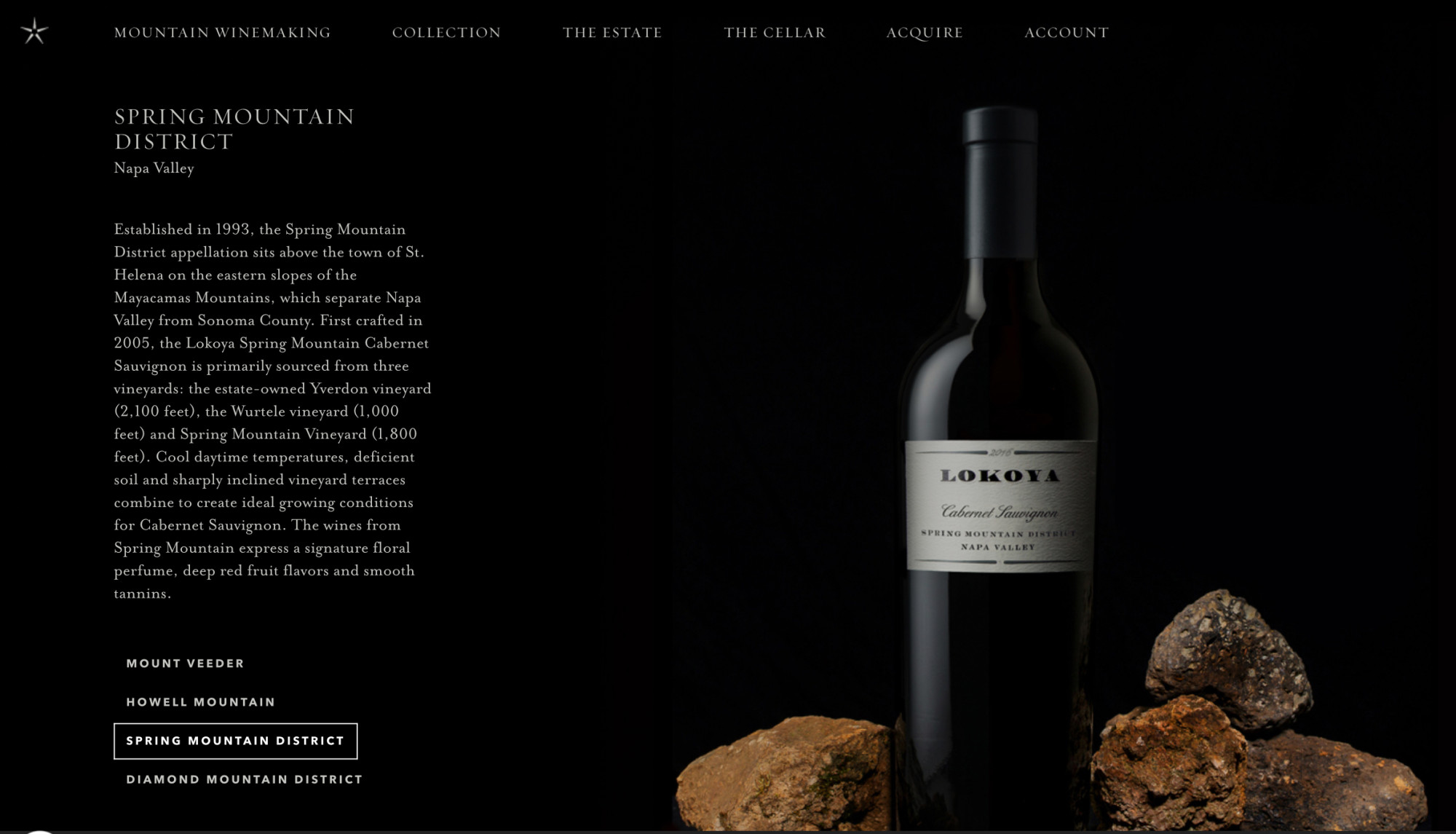Choose the Diamond Mountain District tab

pos(245,779)
